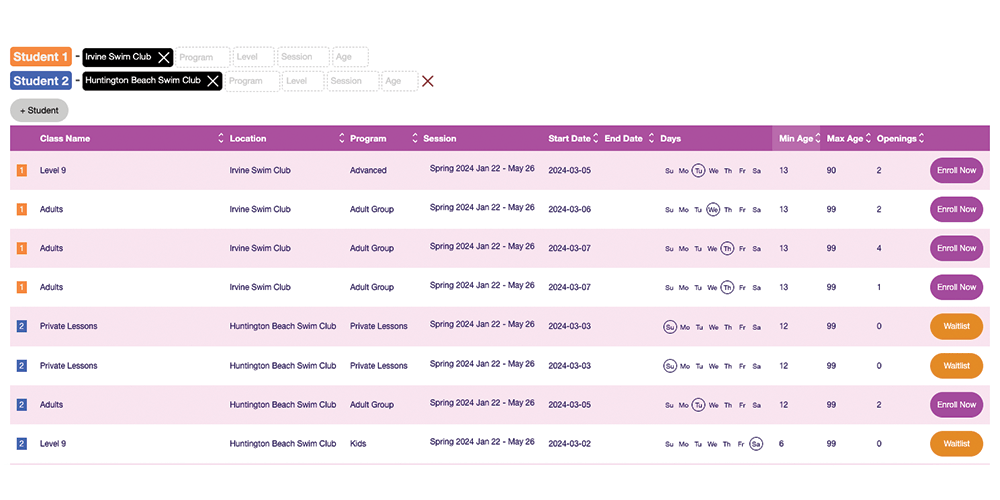This screenshot has width=1000, height=500.
Task: Sort by Openings column header
Action: (x=897, y=138)
